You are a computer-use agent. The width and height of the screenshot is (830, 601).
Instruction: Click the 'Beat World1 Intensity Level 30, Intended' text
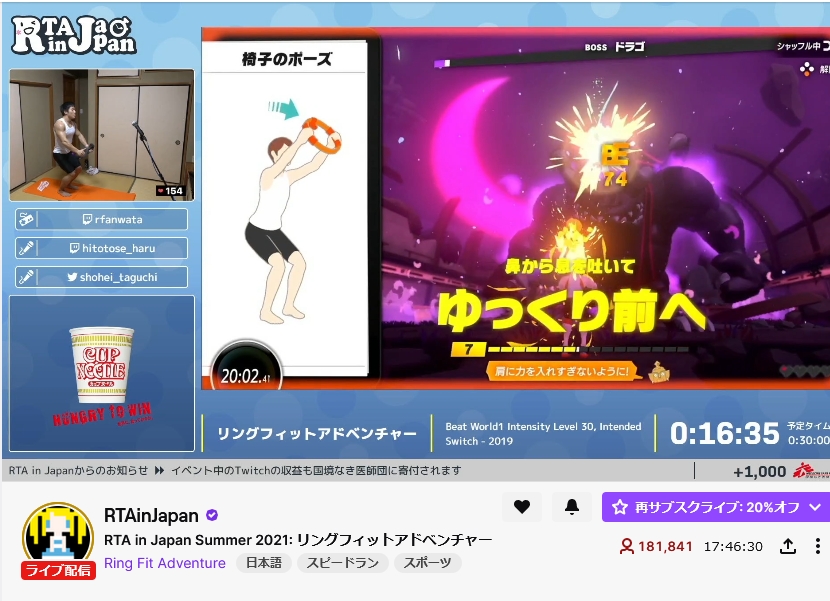543,426
